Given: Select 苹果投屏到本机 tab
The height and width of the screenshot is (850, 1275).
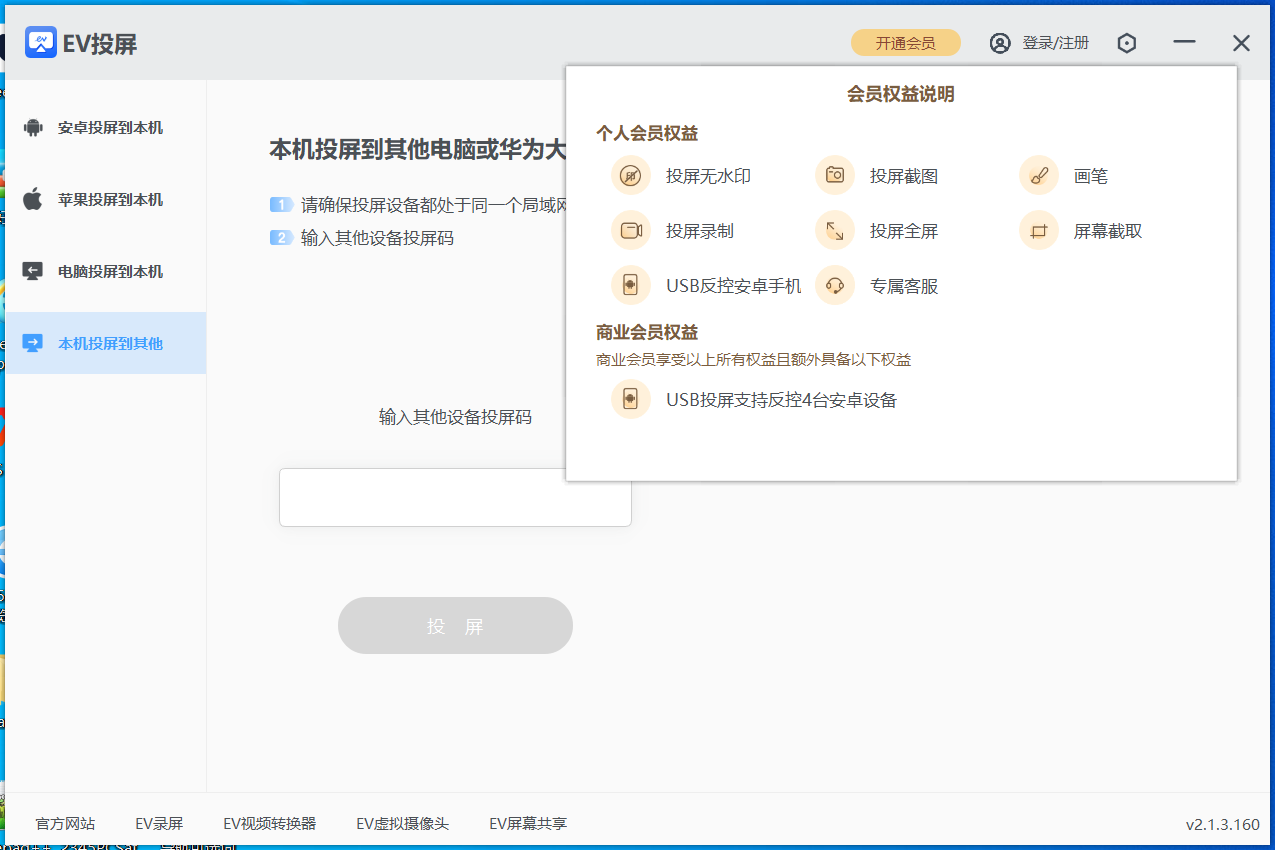Looking at the screenshot, I should [105, 200].
